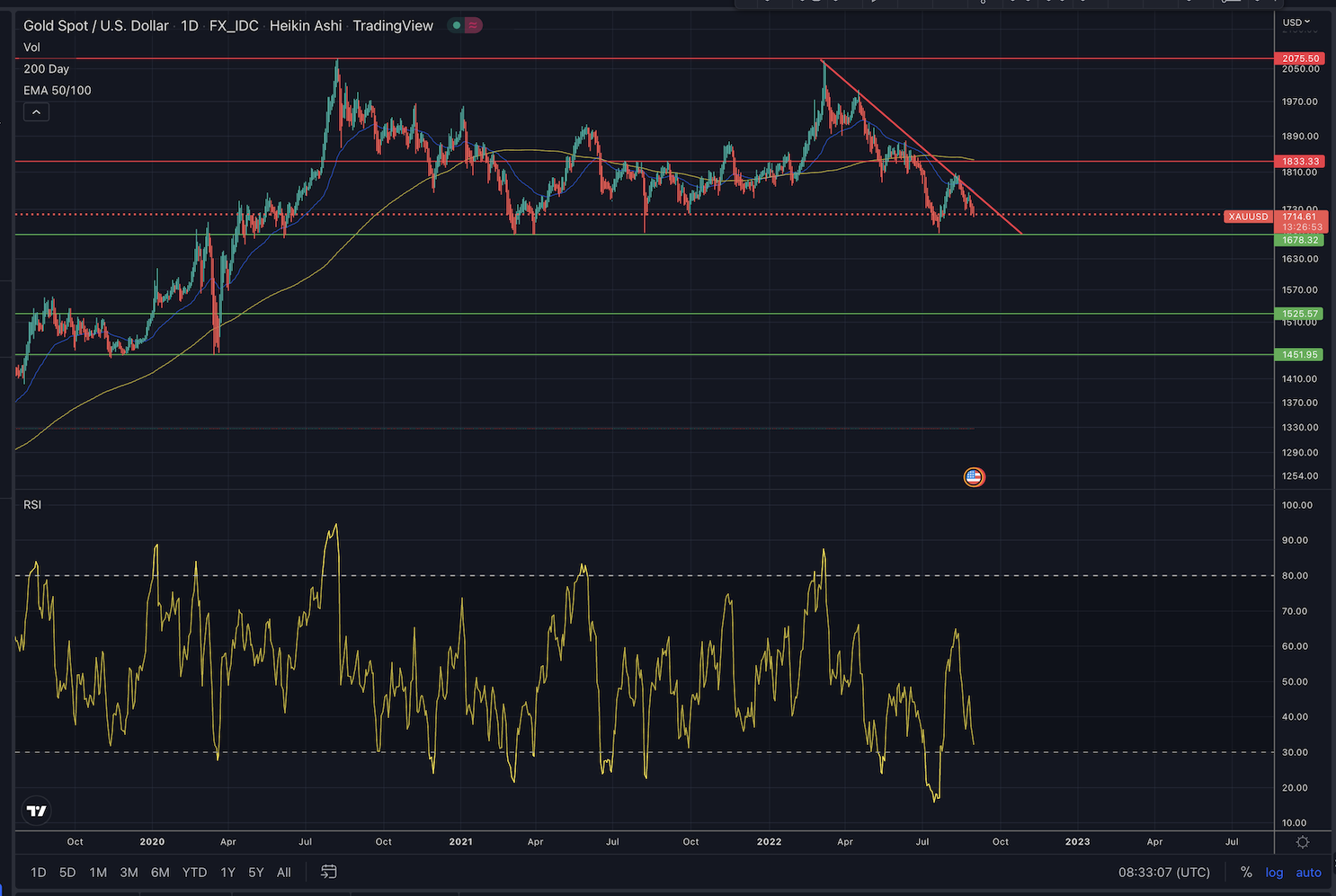Toggle auto scale mode
Image resolution: width=1336 pixels, height=896 pixels.
[x=1308, y=872]
